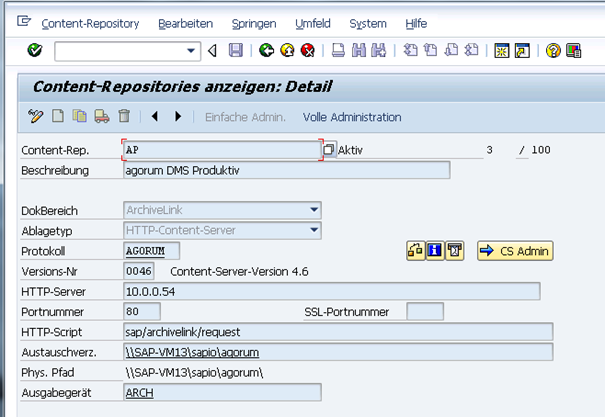Screen dimensions: 605x417
Task: Go to previous entry arrow
Action: pyautogui.click(x=155, y=116)
